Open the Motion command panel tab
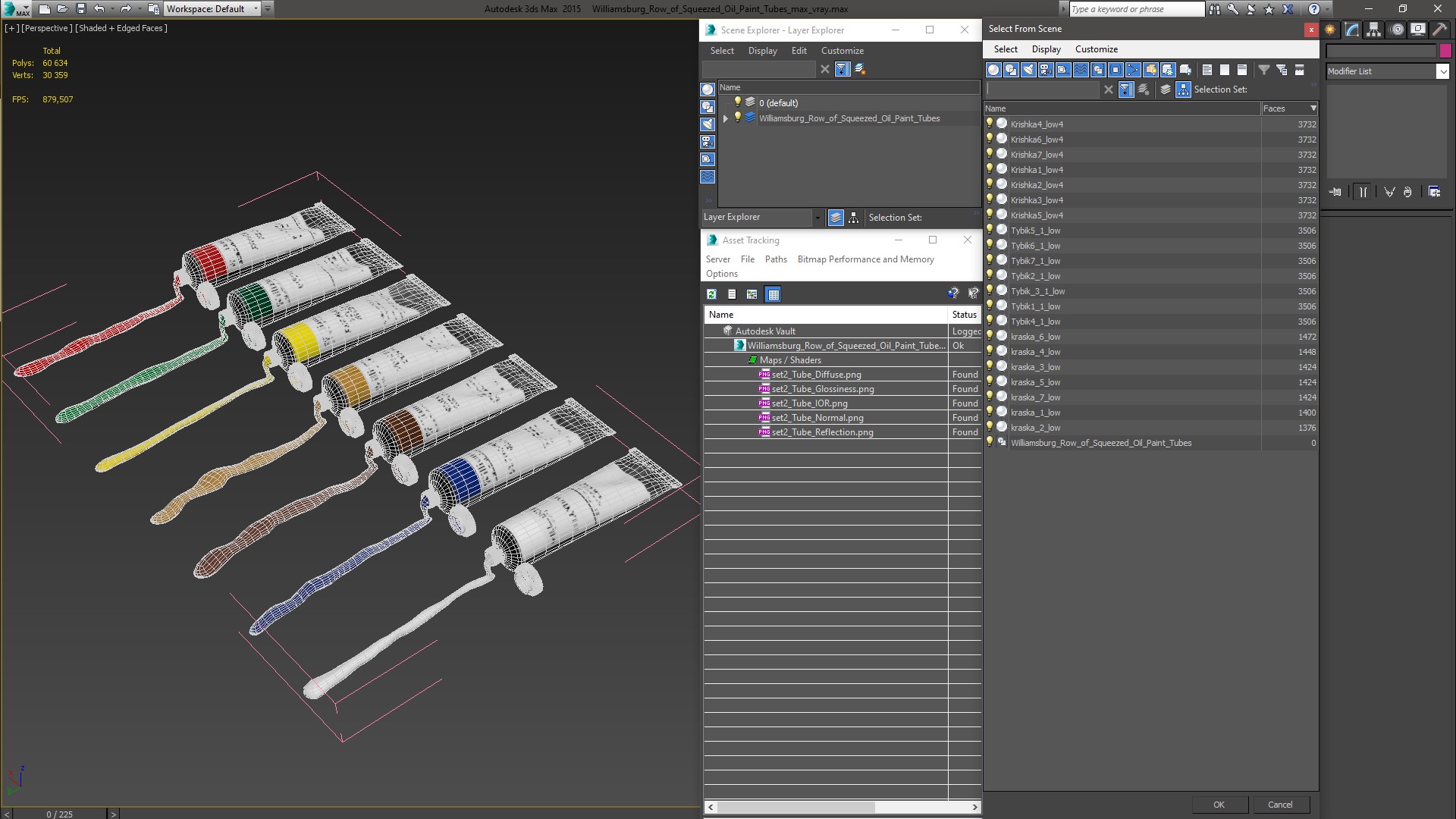The width and height of the screenshot is (1456, 819). coord(1396,30)
